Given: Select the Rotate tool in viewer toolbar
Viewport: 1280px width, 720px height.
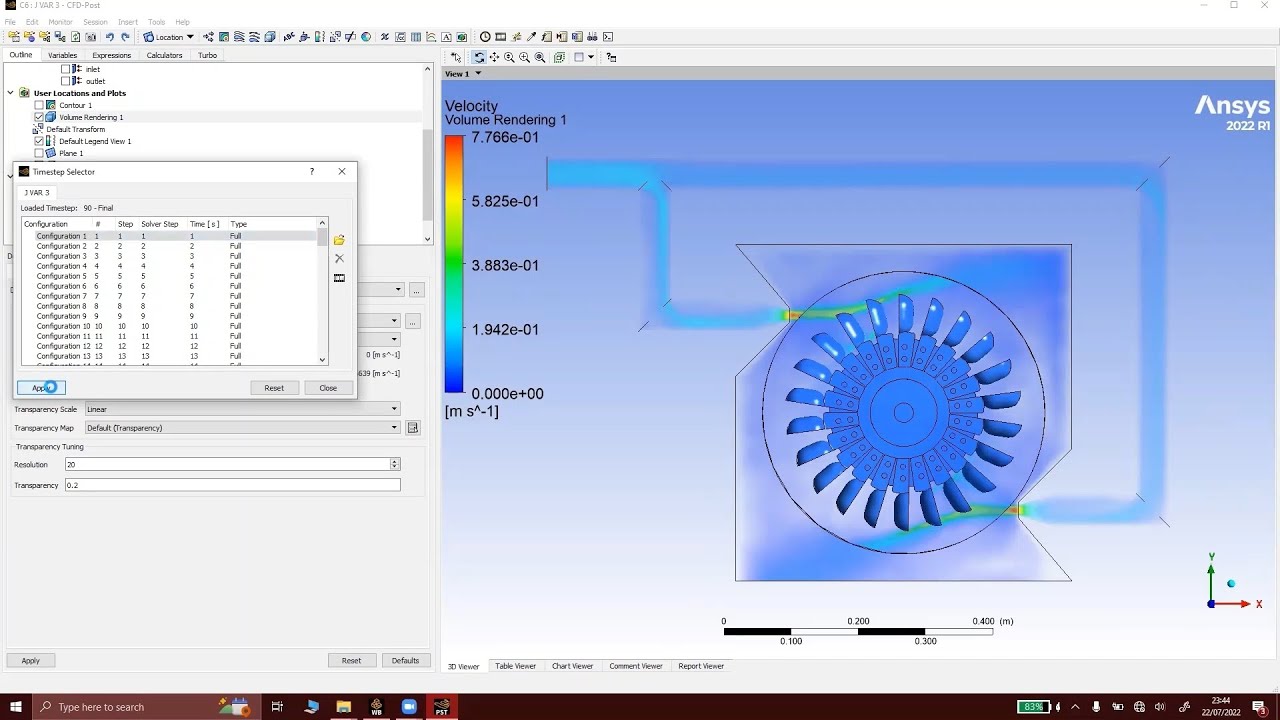Looking at the screenshot, I should click(479, 57).
